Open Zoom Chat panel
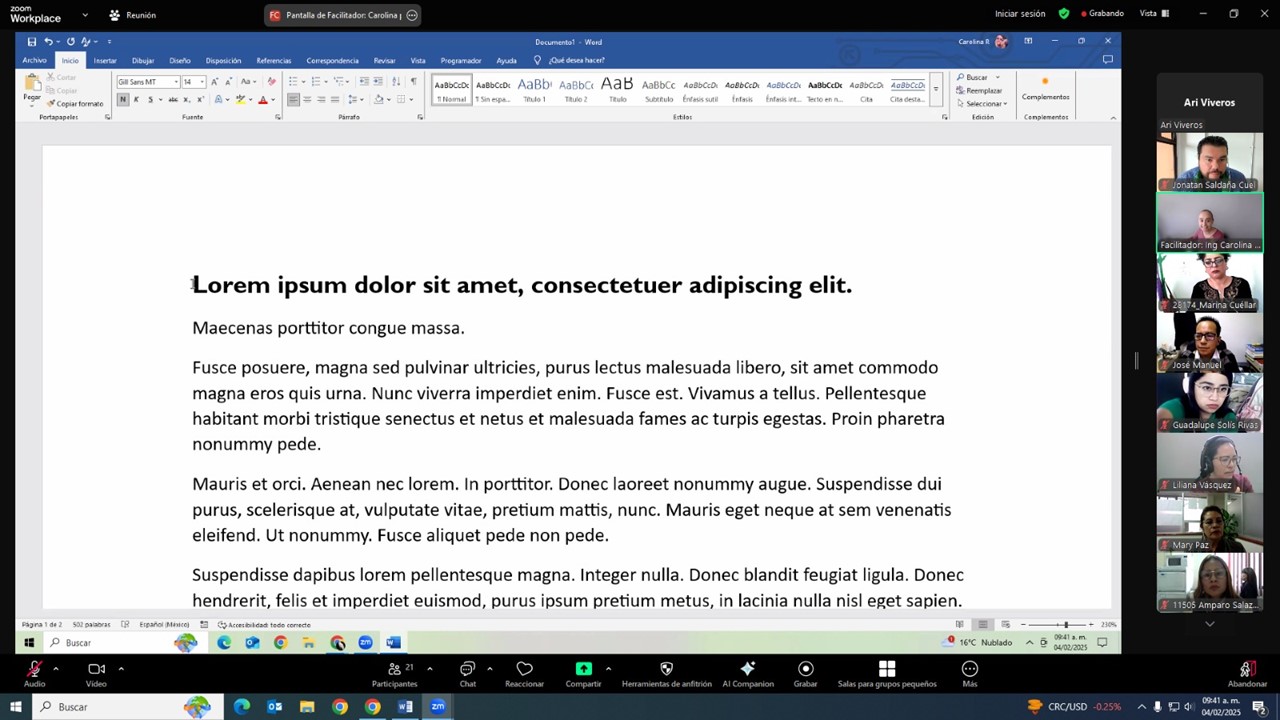Viewport: 1280px width, 720px height. click(x=467, y=673)
